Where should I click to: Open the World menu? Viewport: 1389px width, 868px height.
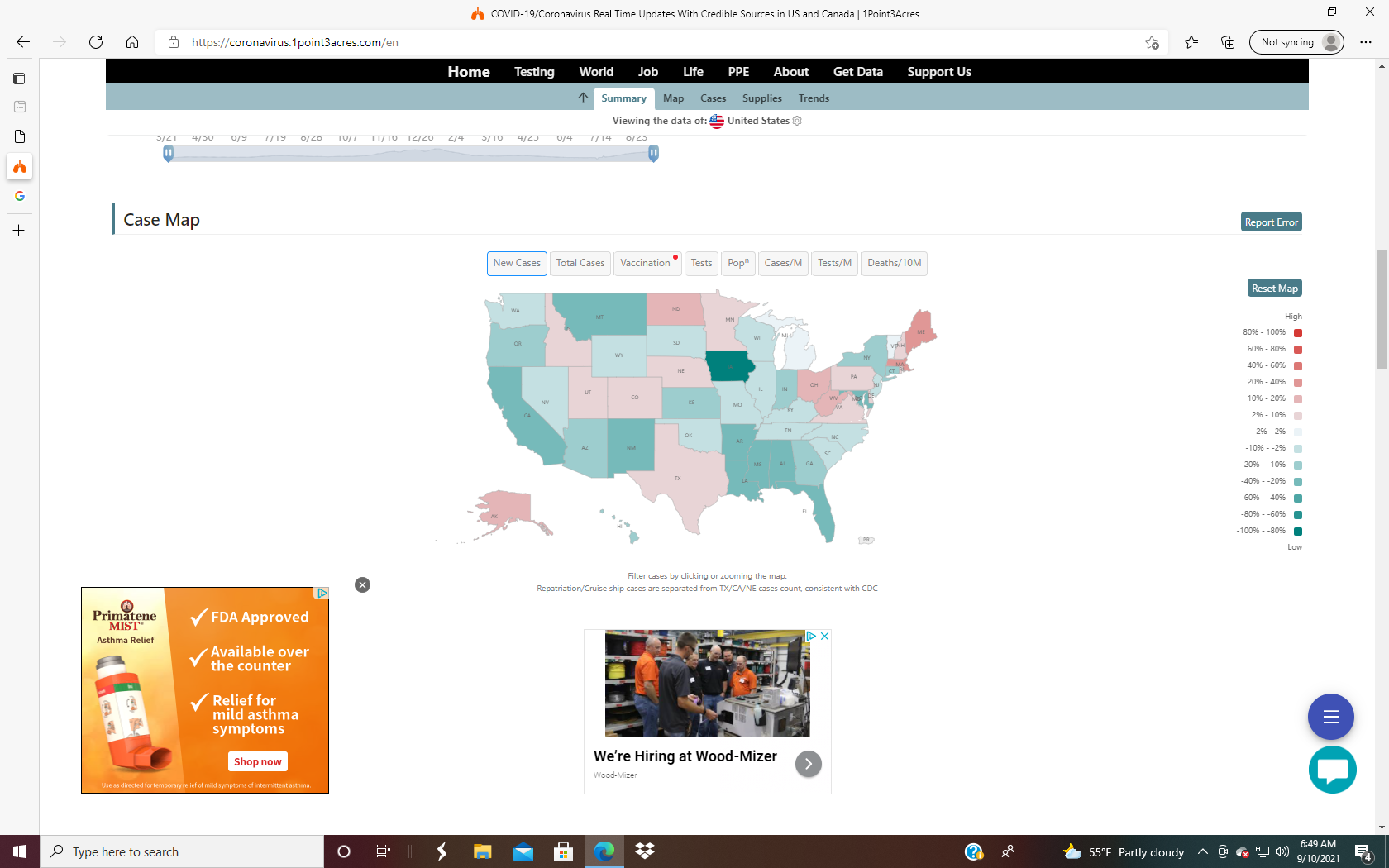[596, 72]
